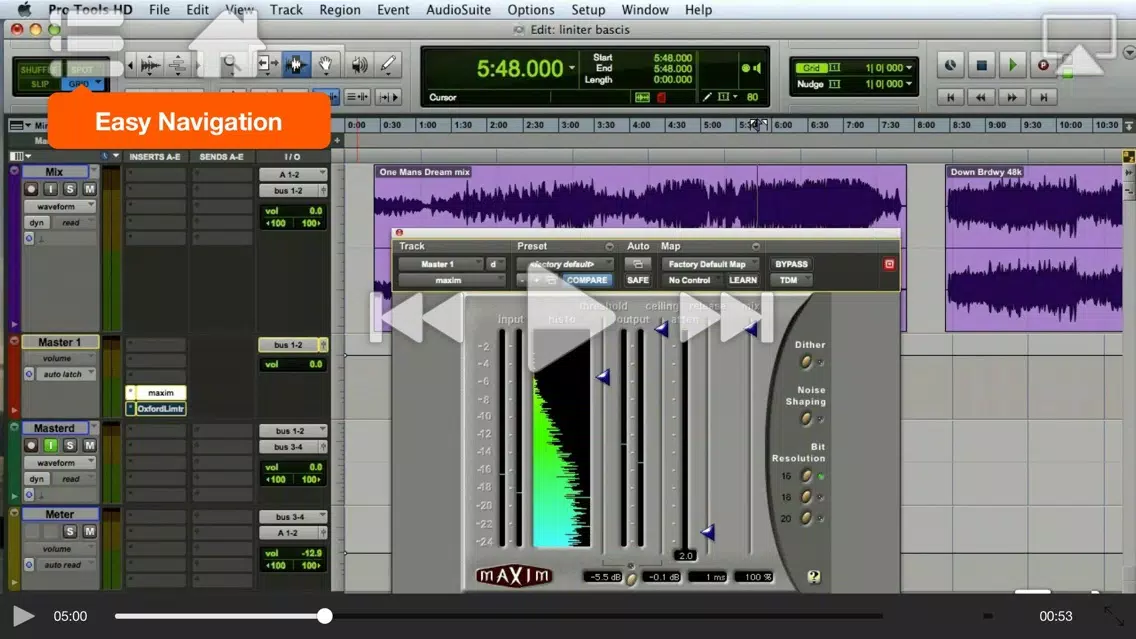
Task: Select the Selector waveform tool
Action: [x=296, y=64]
